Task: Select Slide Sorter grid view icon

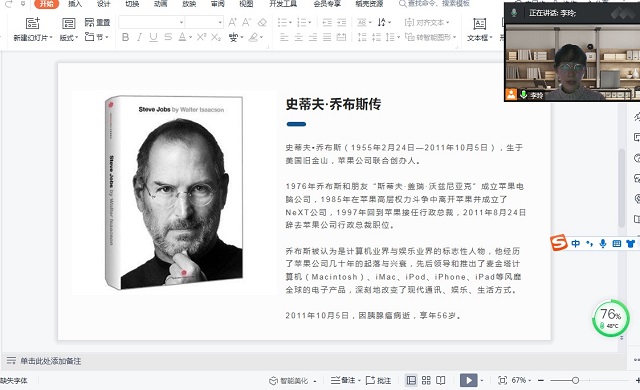Action: pyautogui.click(x=426, y=380)
